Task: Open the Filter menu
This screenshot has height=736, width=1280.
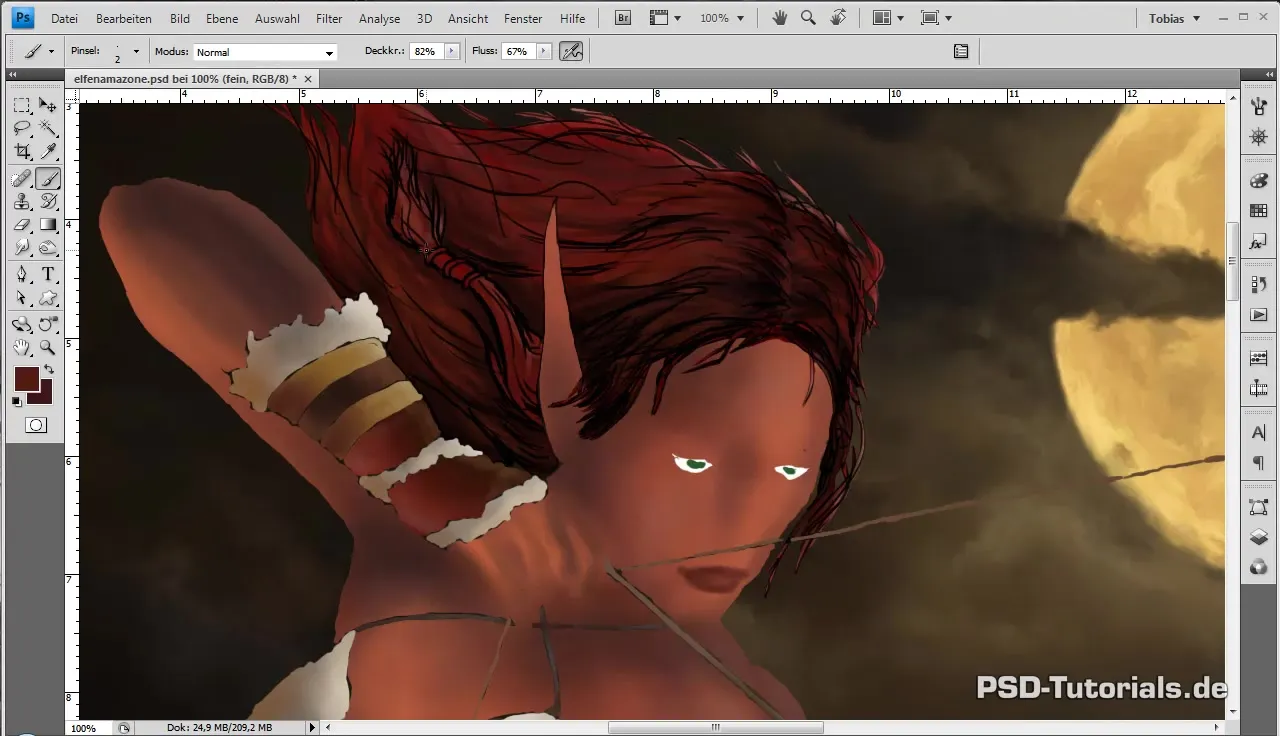Action: tap(329, 18)
